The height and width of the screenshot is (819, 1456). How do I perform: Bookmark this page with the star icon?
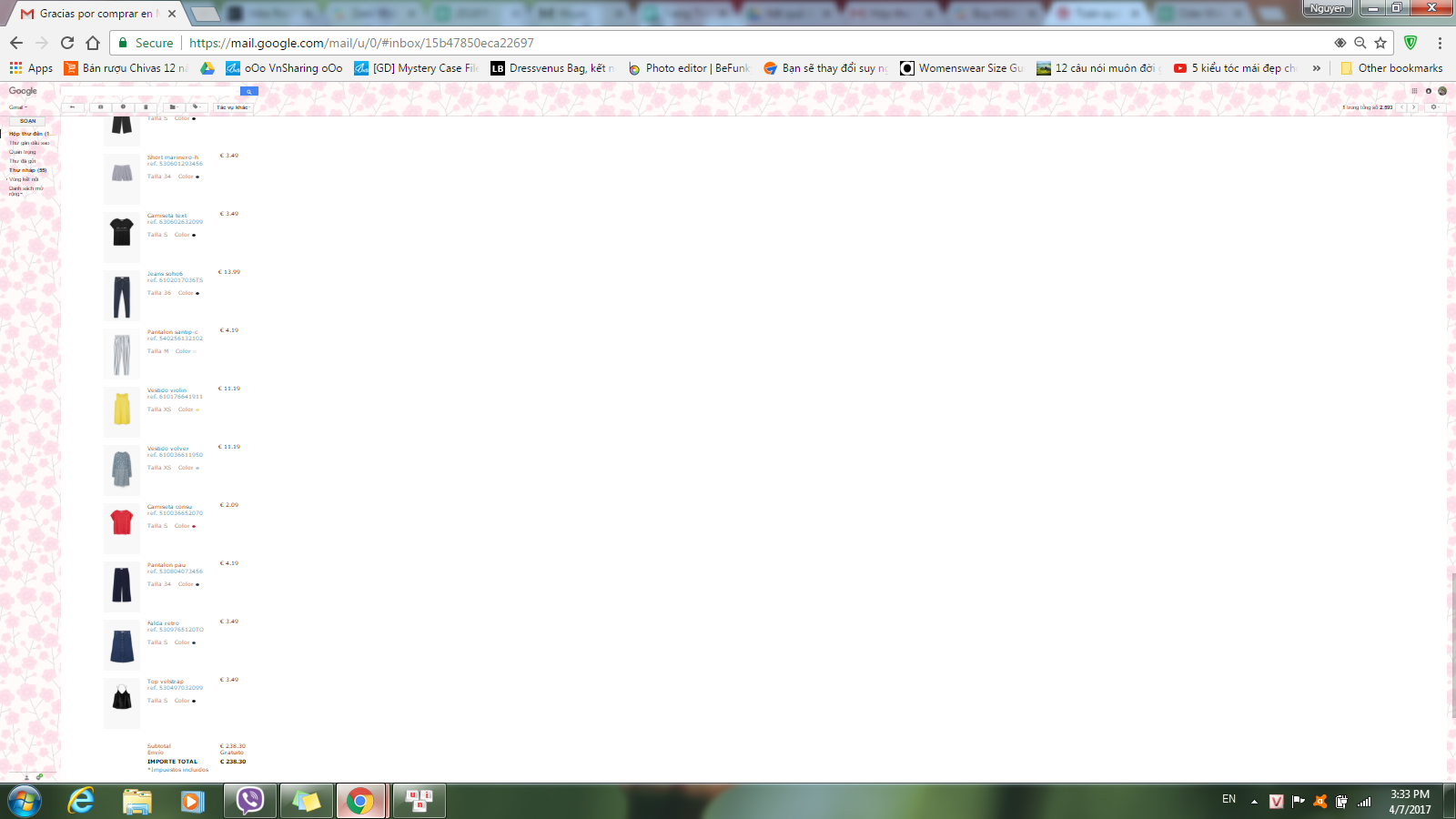click(x=1380, y=43)
